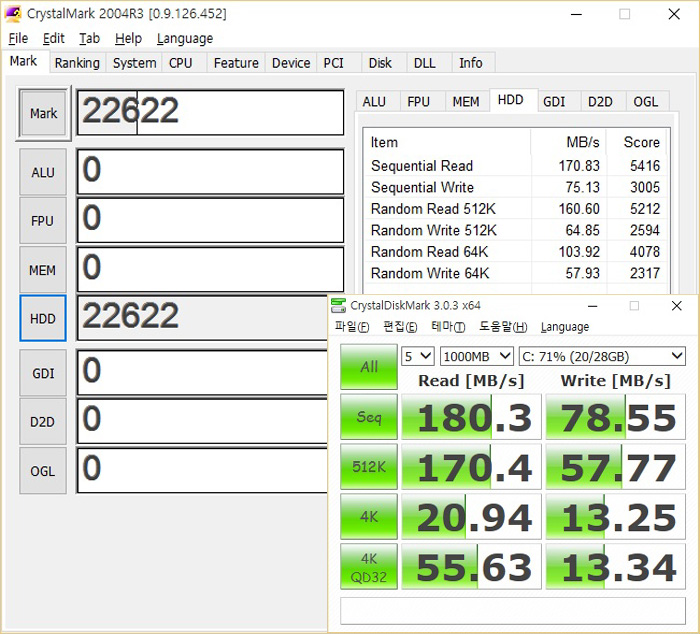The image size is (700, 634).
Task: Click the OGL score field
Action: click(x=202, y=471)
